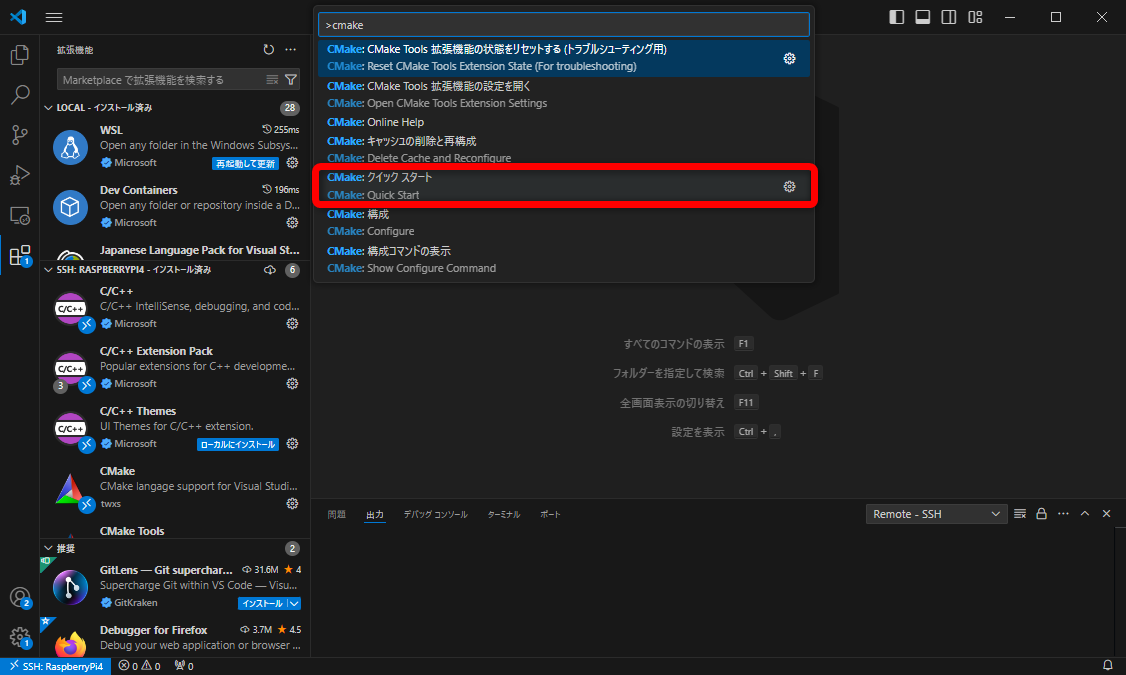Open the Remote - SSH output channel dropdown
The height and width of the screenshot is (675, 1126).
pyautogui.click(x=936, y=514)
